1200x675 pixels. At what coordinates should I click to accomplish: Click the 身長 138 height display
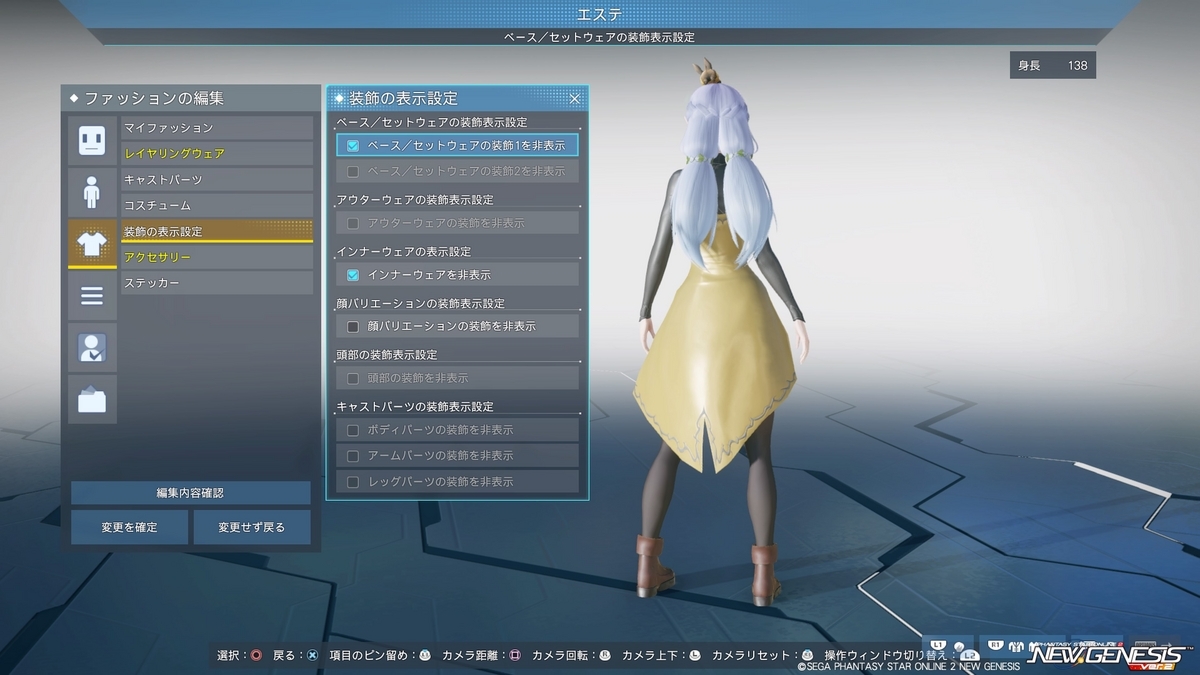click(1052, 66)
